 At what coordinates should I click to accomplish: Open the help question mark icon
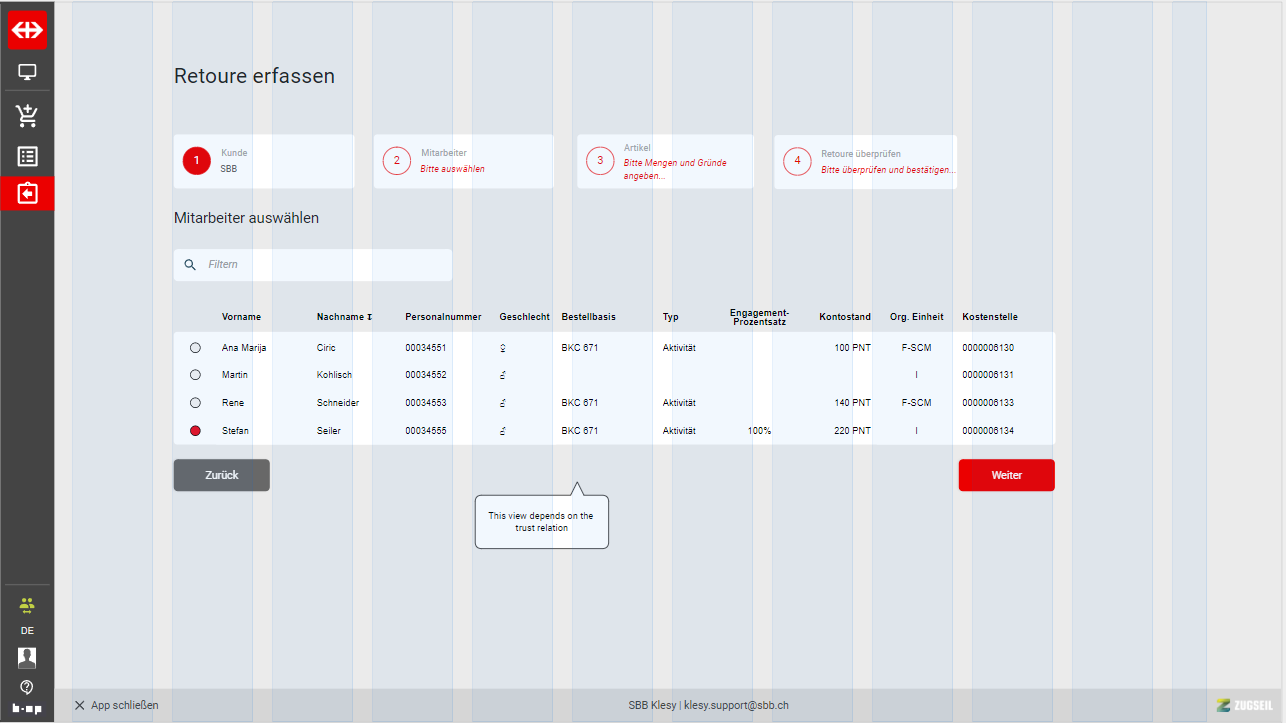(27, 687)
